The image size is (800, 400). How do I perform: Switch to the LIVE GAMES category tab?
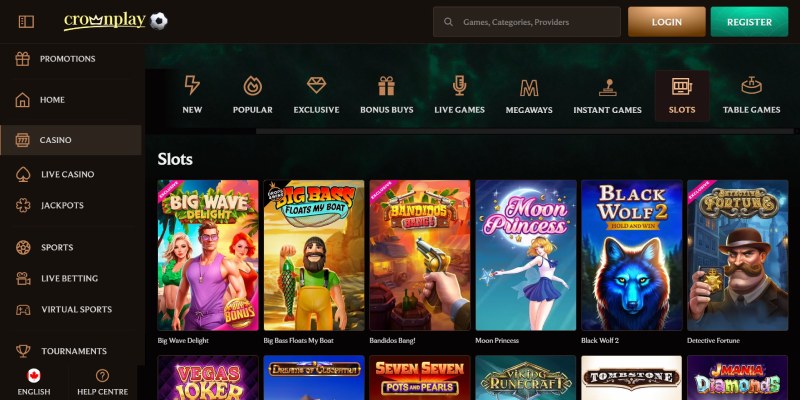[x=460, y=110]
